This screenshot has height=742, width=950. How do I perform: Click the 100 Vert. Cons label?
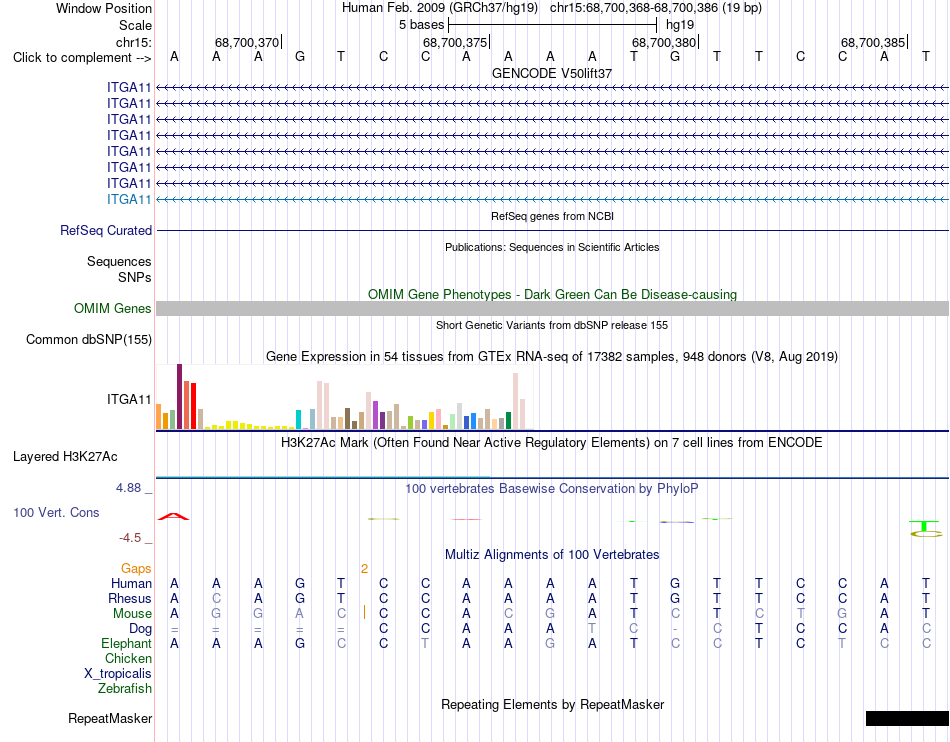click(x=56, y=512)
